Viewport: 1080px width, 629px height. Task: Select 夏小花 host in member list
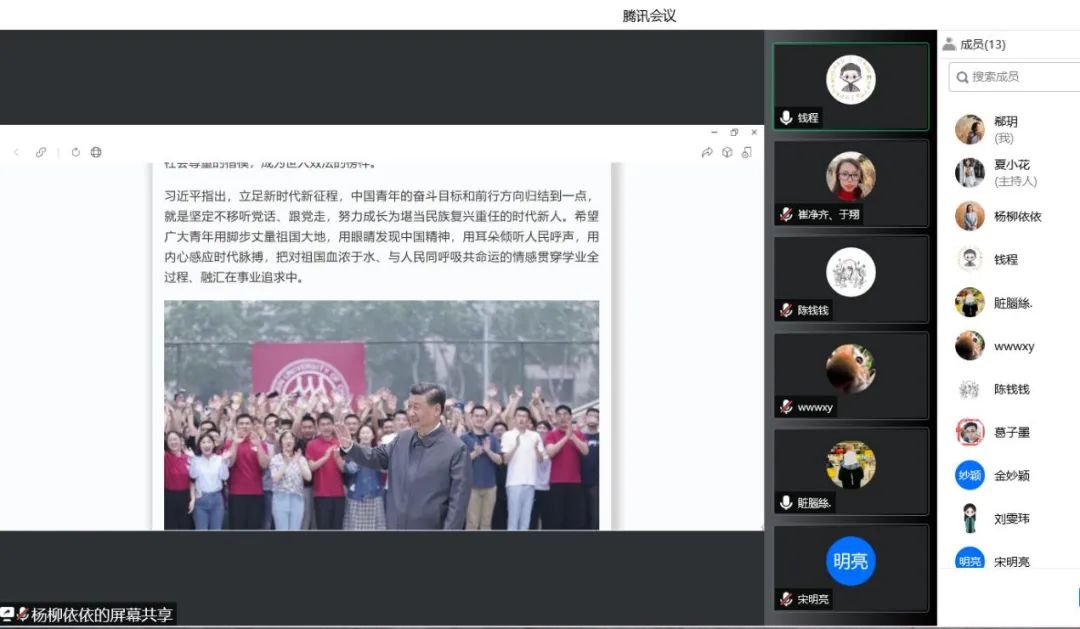coord(1010,172)
